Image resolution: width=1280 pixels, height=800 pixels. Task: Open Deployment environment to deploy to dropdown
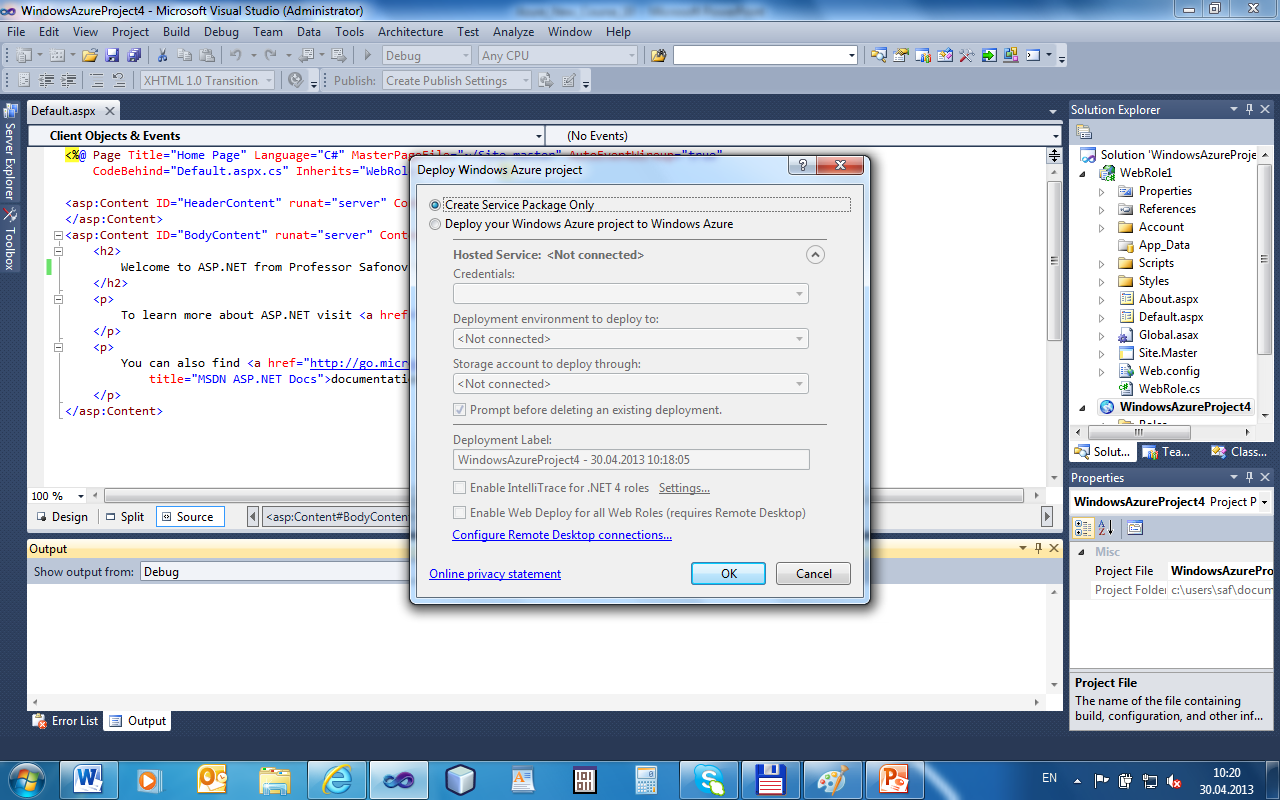tap(631, 339)
